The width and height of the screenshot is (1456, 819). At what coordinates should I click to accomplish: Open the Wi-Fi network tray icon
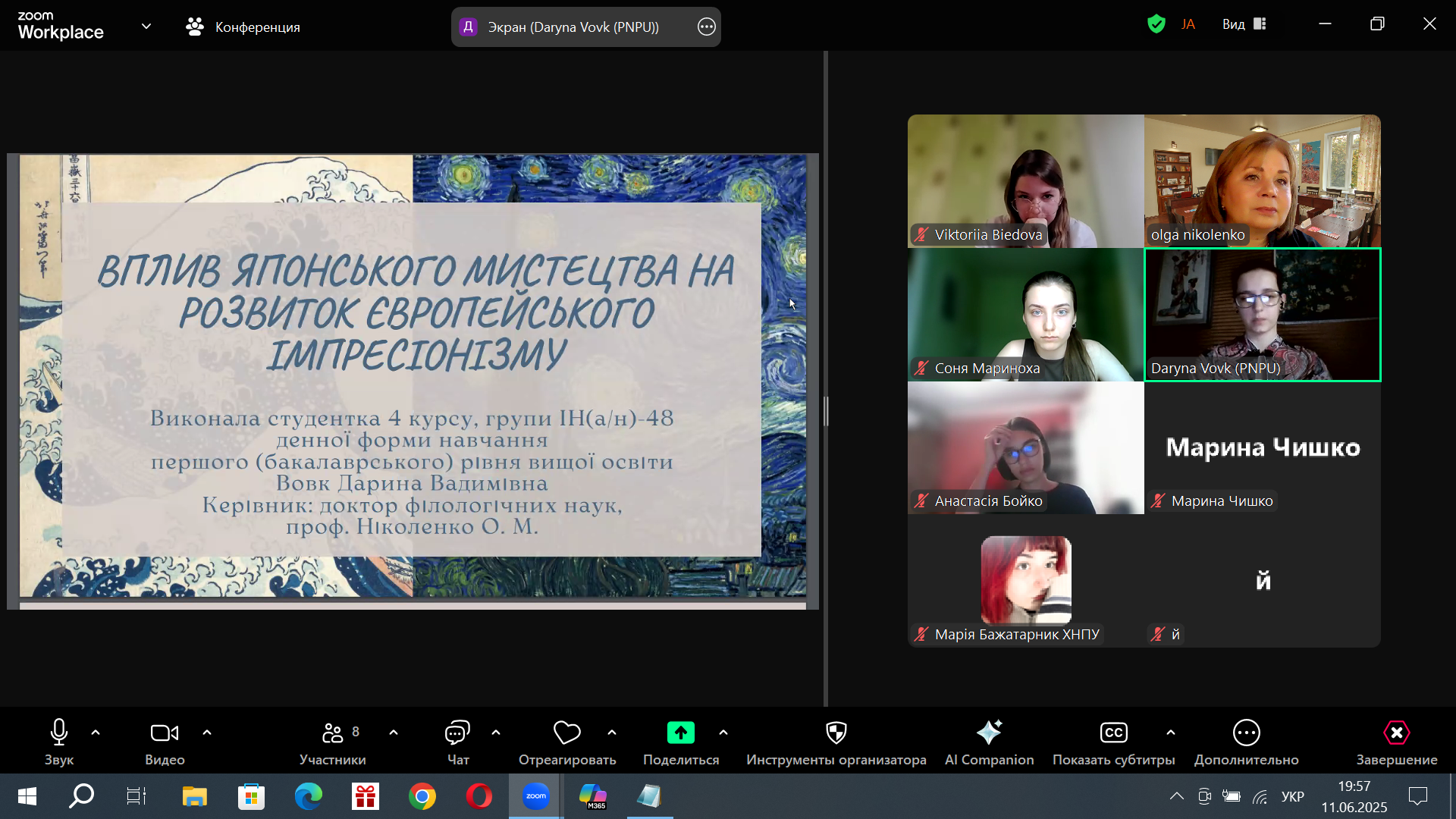1260,796
